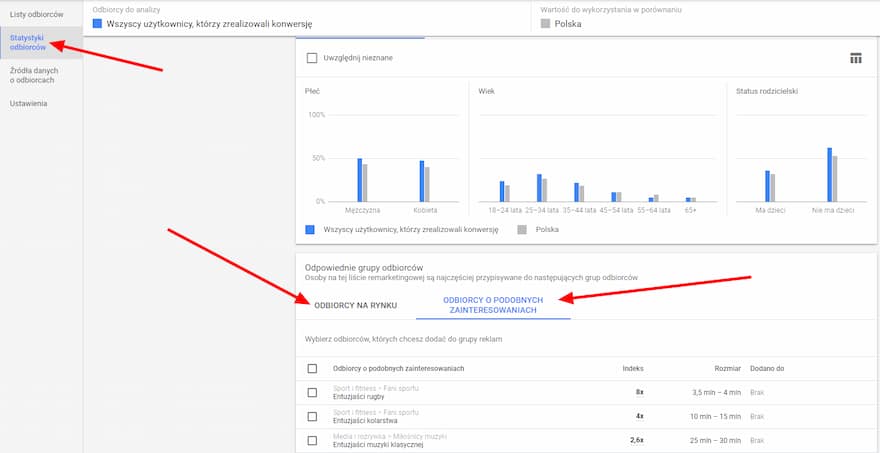Click the Dodano do column header
The height and width of the screenshot is (453, 880).
pyautogui.click(x=767, y=369)
